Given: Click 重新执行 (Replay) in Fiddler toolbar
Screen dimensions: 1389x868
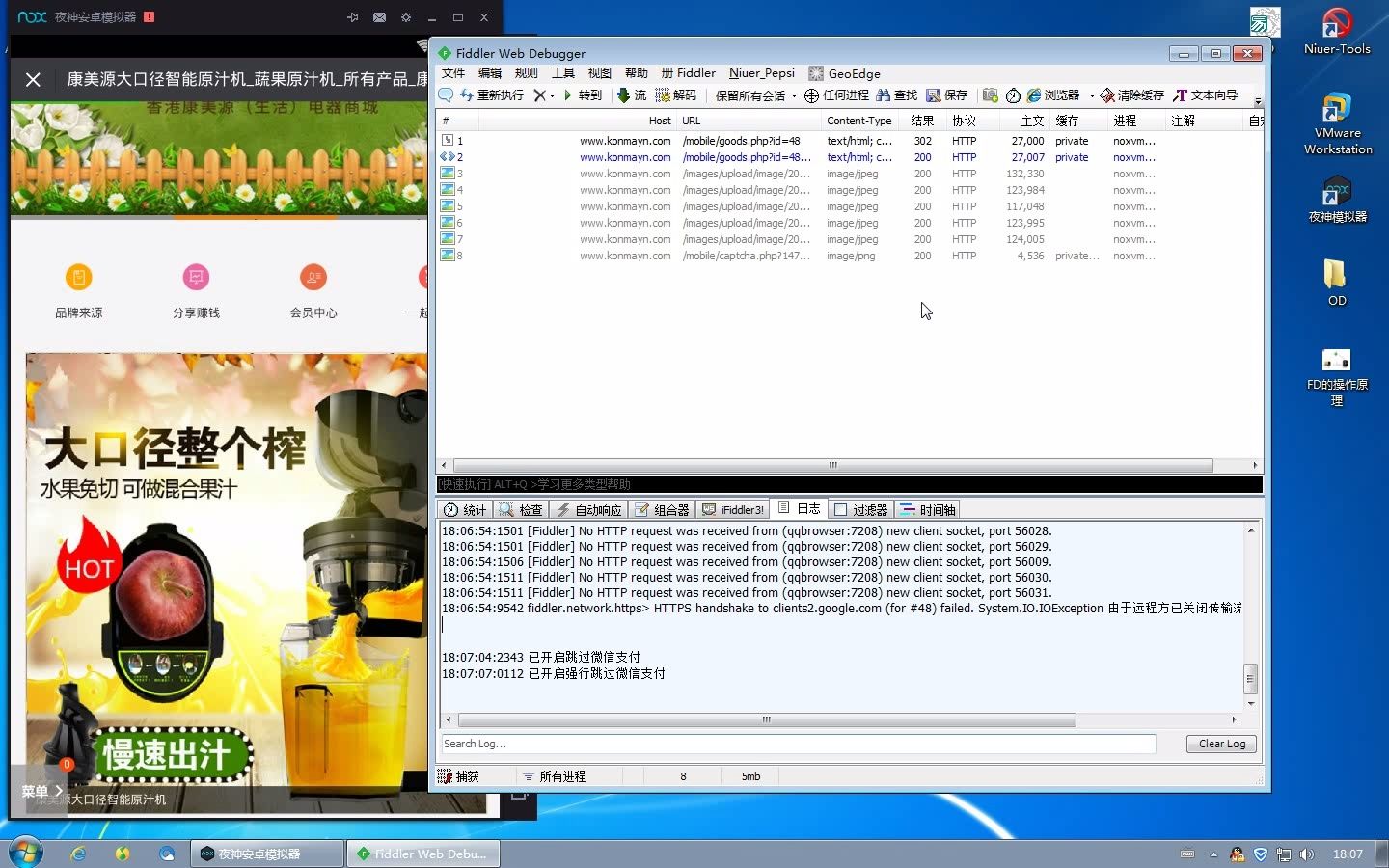Looking at the screenshot, I should (x=492, y=95).
